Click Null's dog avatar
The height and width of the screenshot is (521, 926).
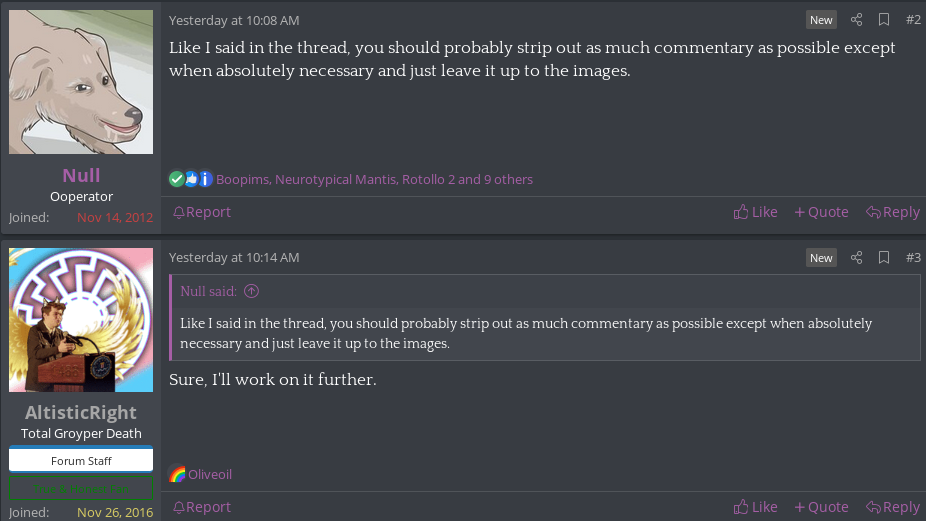click(81, 82)
